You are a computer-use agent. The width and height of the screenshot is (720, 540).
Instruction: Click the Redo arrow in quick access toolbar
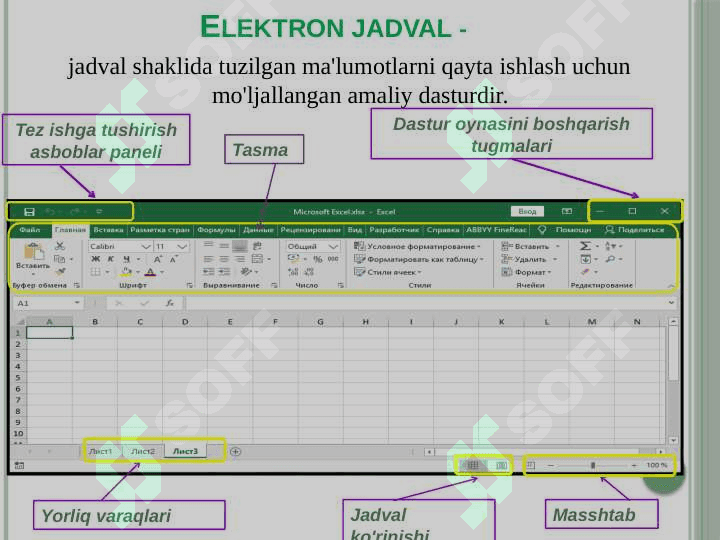(75, 212)
